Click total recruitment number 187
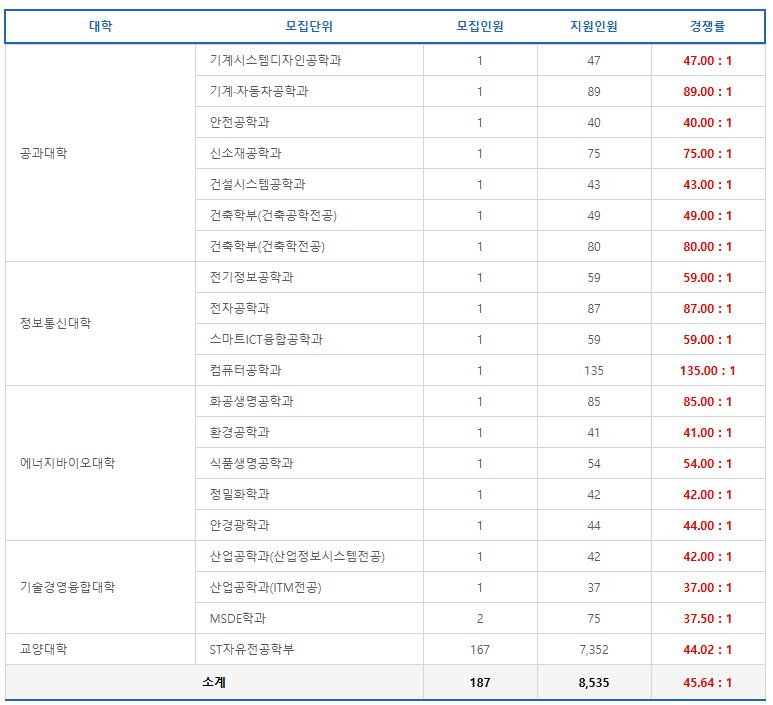The image size is (773, 705). pos(480,683)
